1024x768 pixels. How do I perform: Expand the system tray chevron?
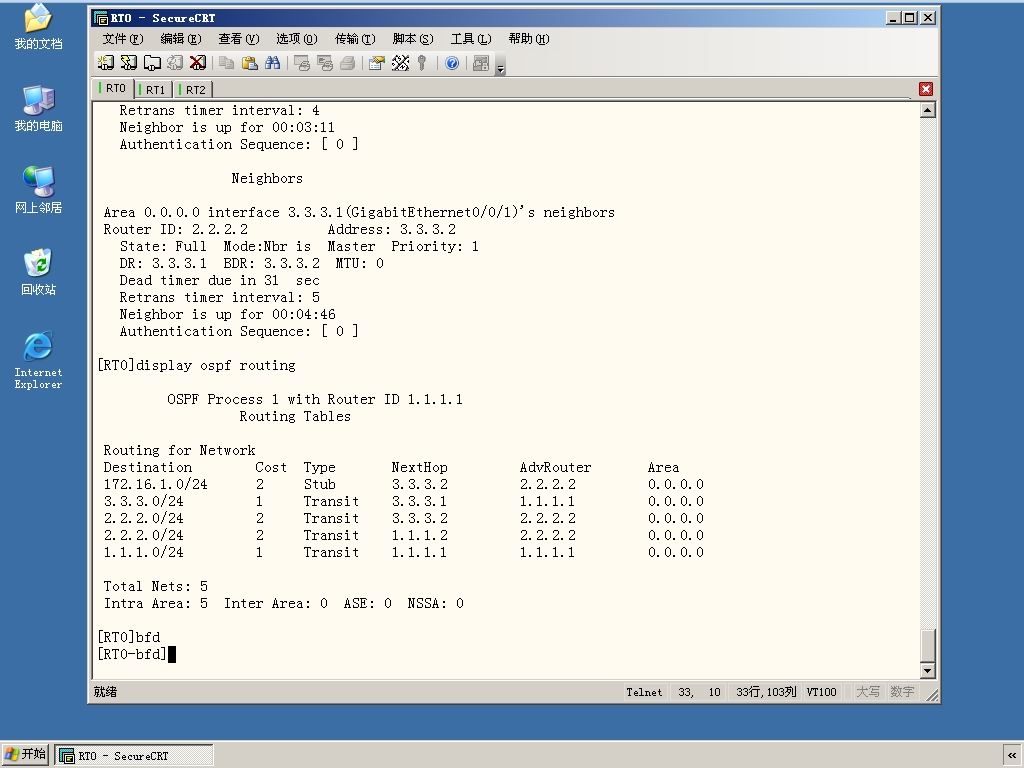1012,755
